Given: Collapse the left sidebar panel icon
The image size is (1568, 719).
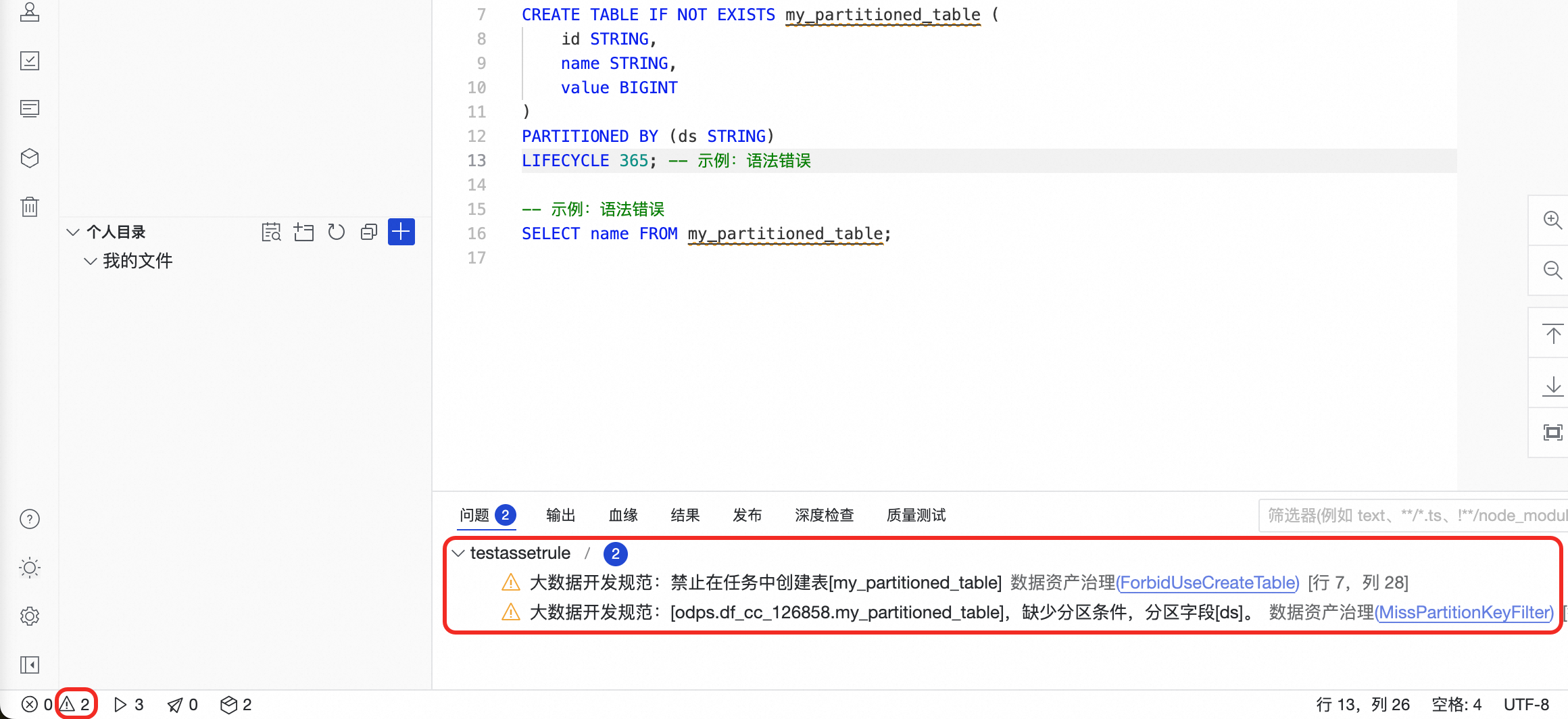Looking at the screenshot, I should 30,665.
